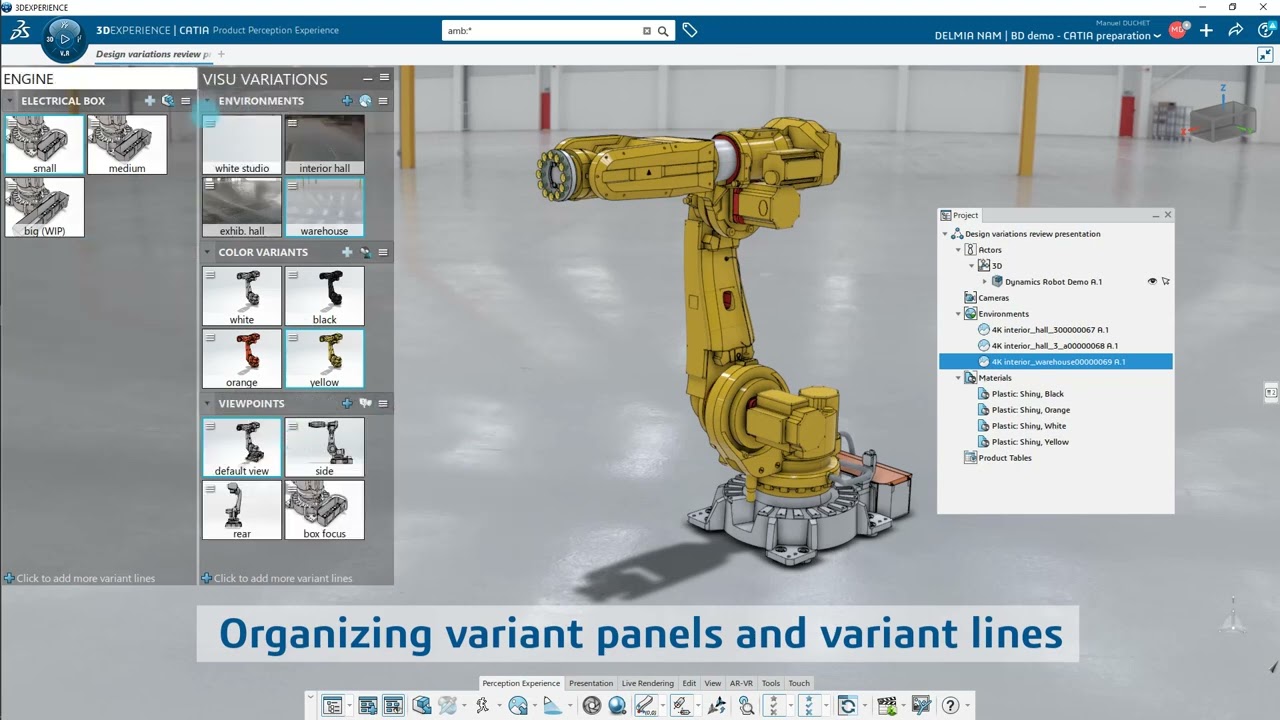Add a variant to Electrical Box line
Screen dimensions: 1280x720
click(150, 101)
